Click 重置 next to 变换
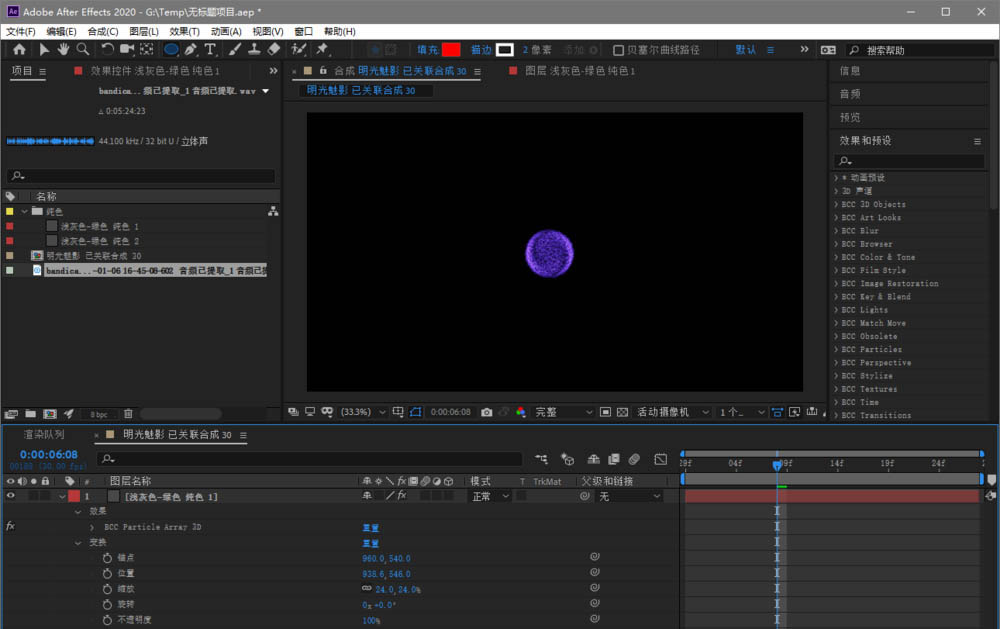This screenshot has height=629, width=1000. click(371, 544)
